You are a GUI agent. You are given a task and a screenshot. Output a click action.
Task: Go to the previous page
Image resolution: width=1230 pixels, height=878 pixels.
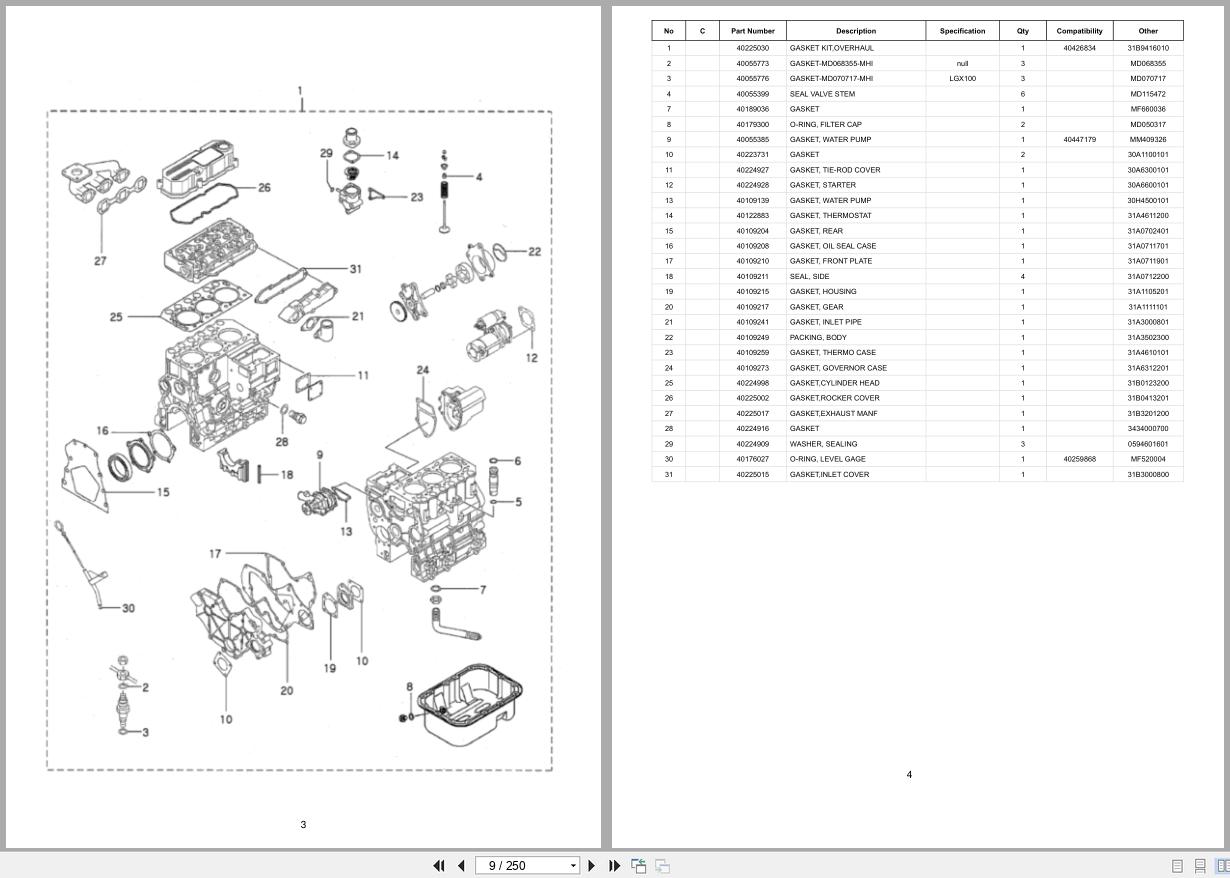(x=461, y=866)
